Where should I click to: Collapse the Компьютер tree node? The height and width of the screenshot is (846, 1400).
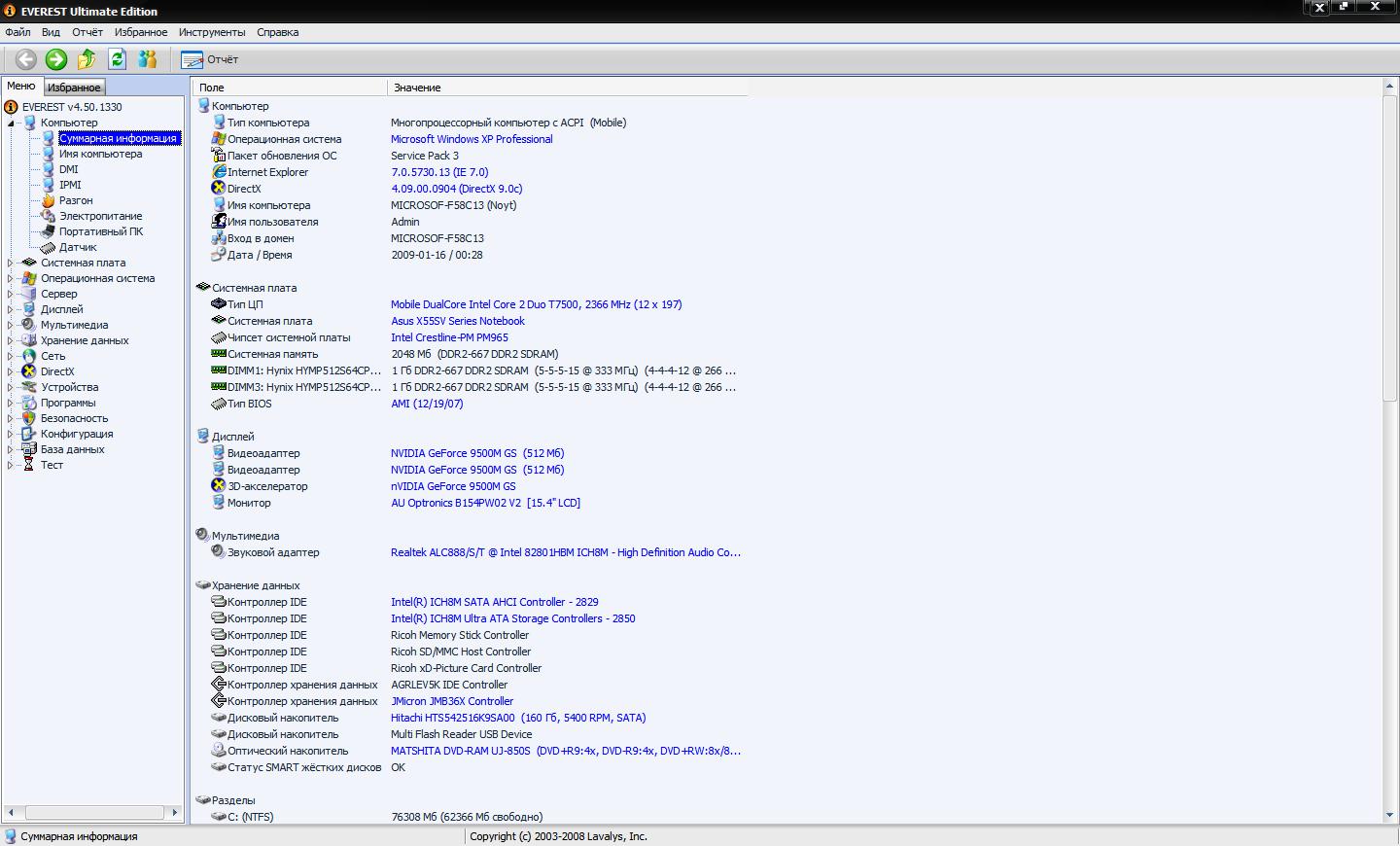[11, 123]
